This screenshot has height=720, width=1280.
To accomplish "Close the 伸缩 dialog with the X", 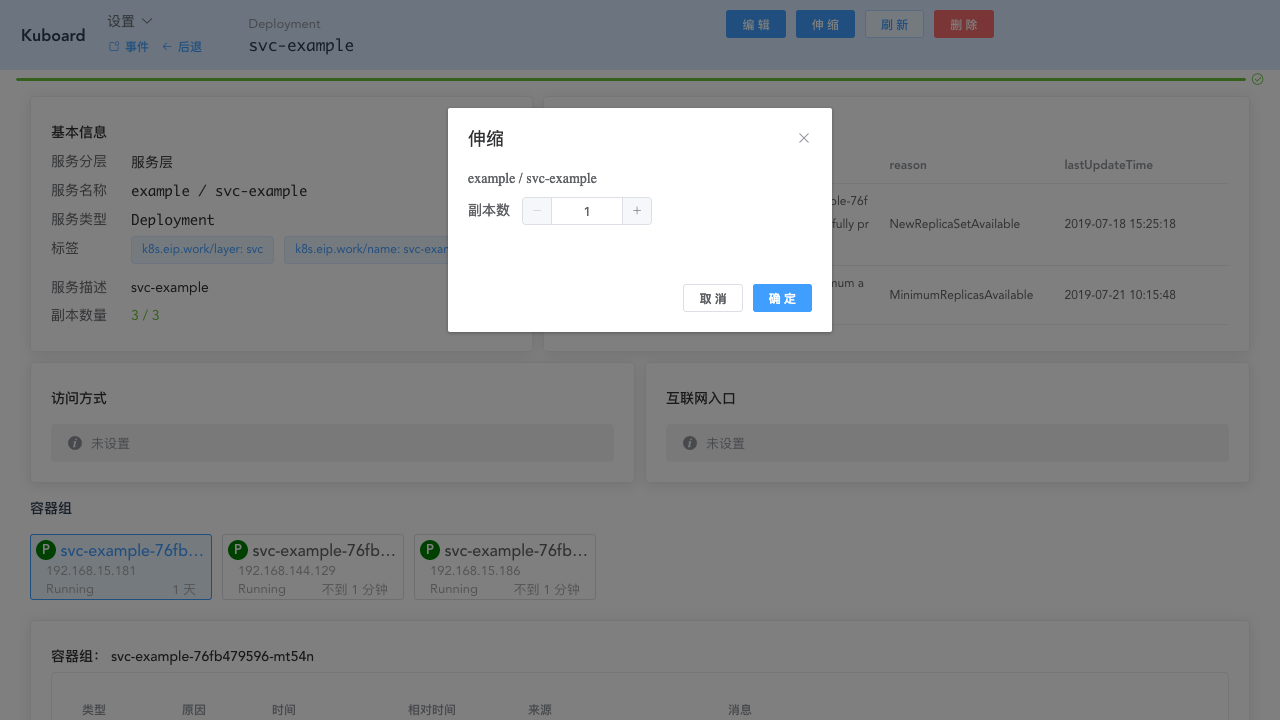I will tap(804, 138).
